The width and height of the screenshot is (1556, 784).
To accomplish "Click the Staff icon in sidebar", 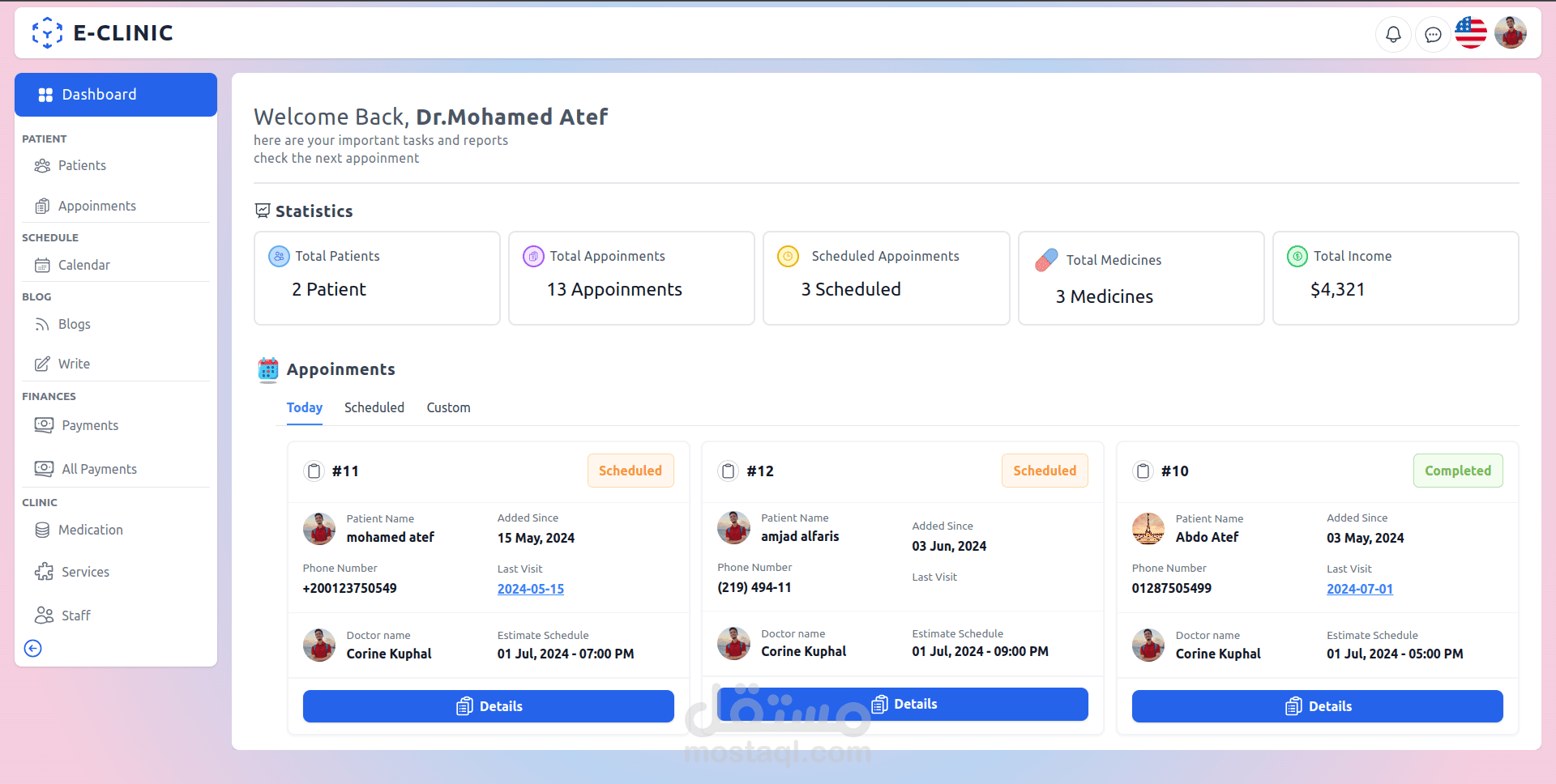I will pyautogui.click(x=43, y=615).
